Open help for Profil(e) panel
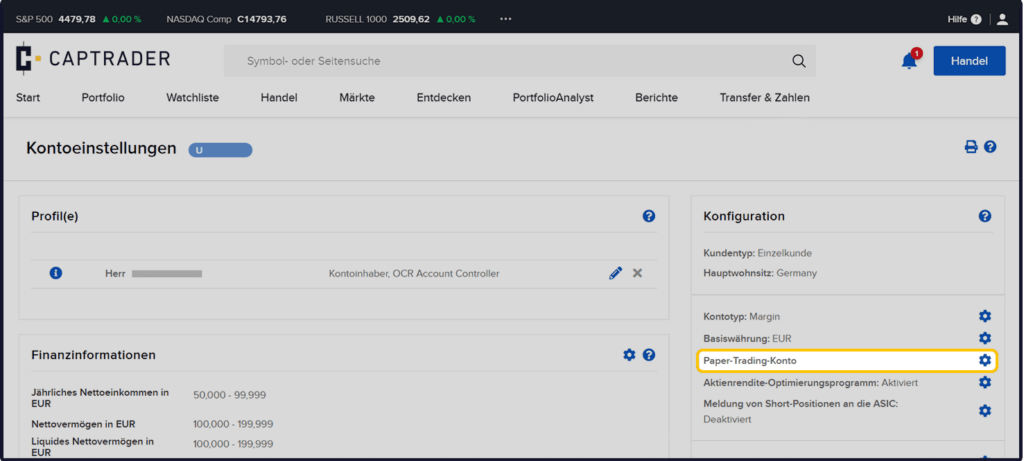Image resolution: width=1024 pixels, height=461 pixels. pos(648,215)
